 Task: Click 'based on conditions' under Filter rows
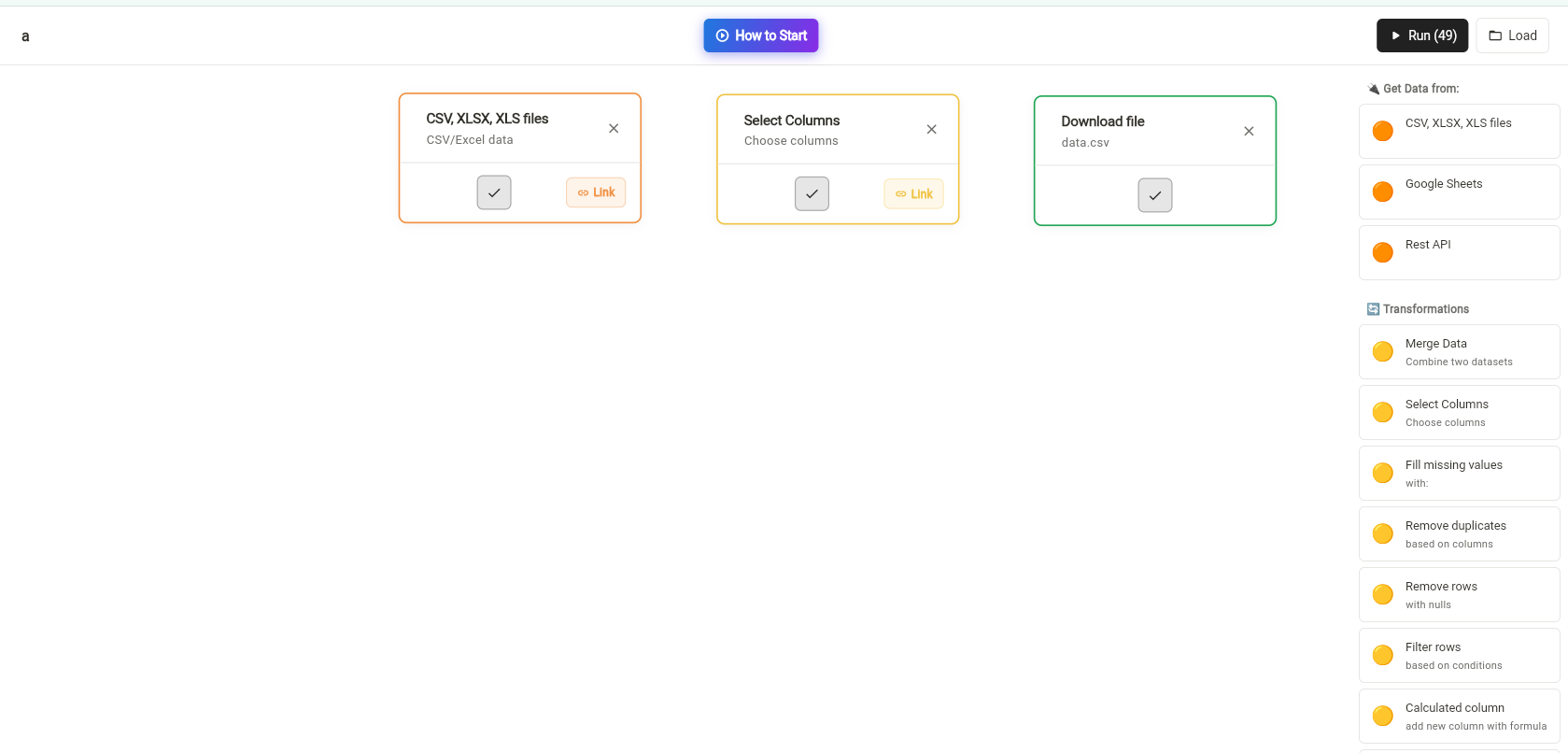tap(1454, 666)
